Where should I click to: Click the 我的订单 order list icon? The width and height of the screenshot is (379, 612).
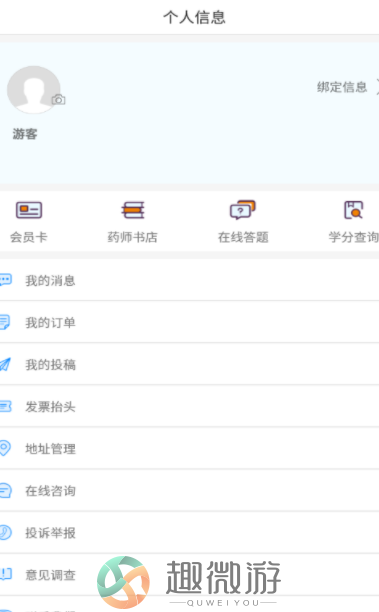[x=5, y=322]
